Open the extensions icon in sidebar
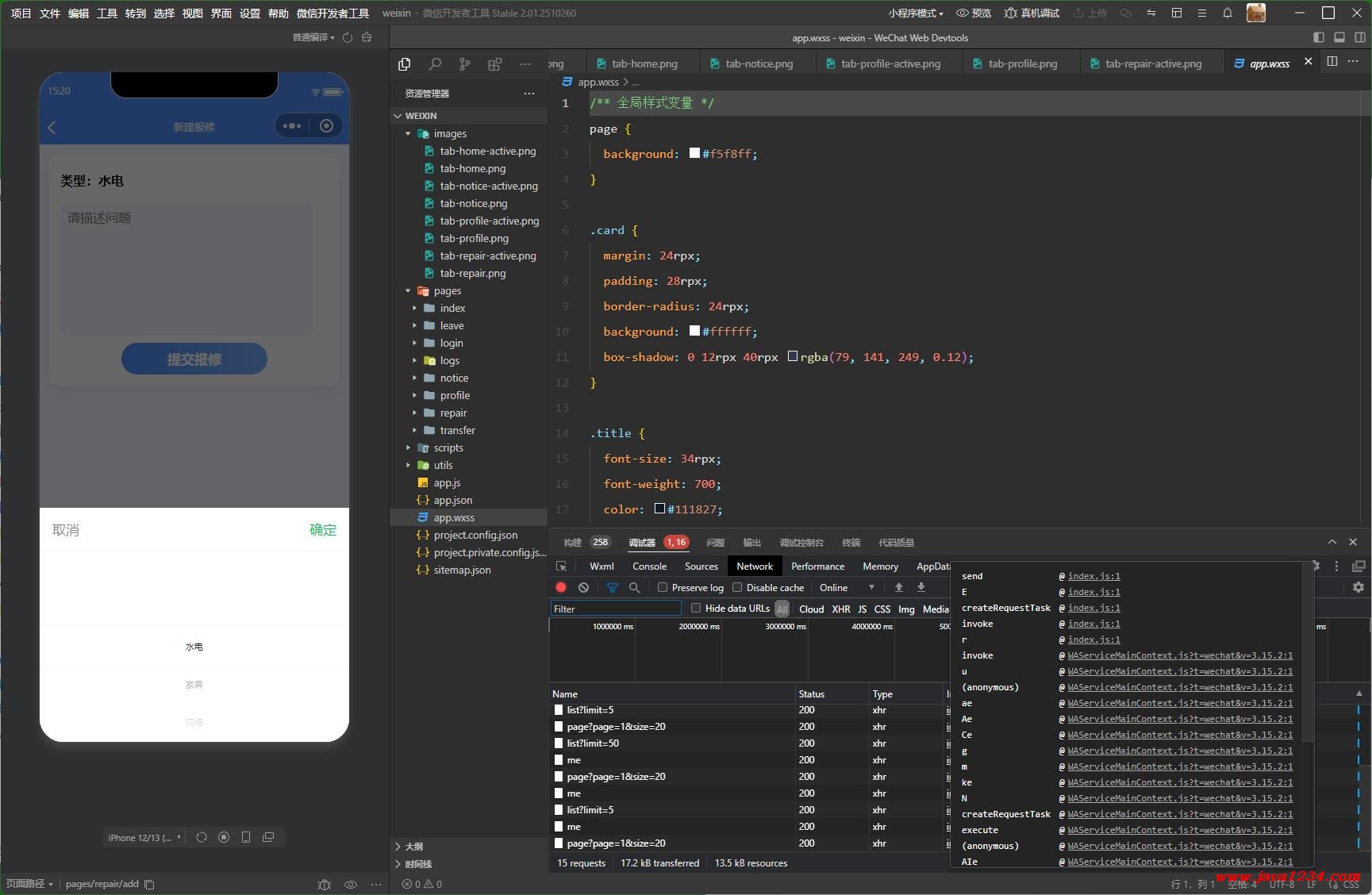Screen dimensions: 1372x895 pos(494,64)
